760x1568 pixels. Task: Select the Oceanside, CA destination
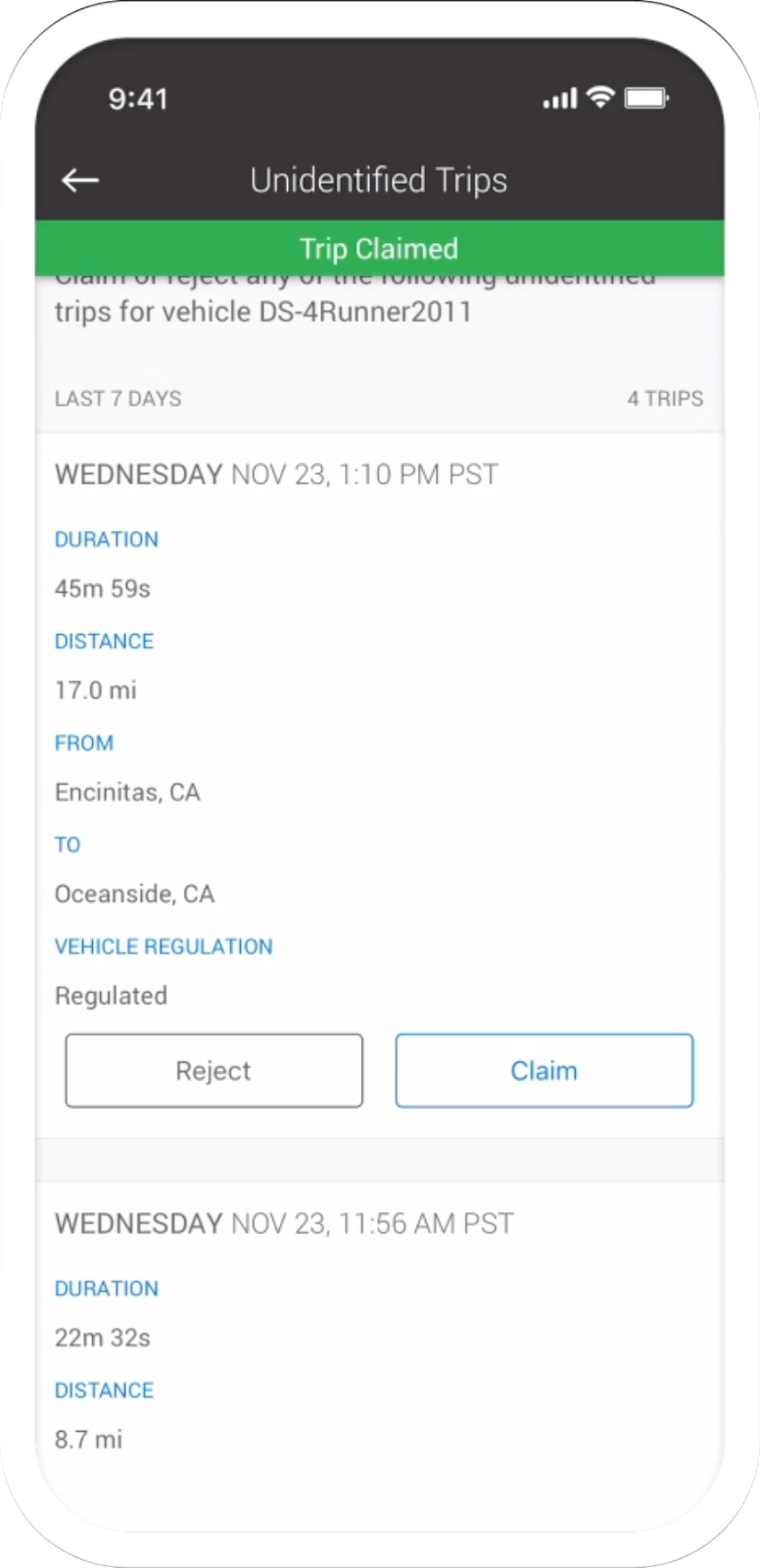tap(134, 895)
